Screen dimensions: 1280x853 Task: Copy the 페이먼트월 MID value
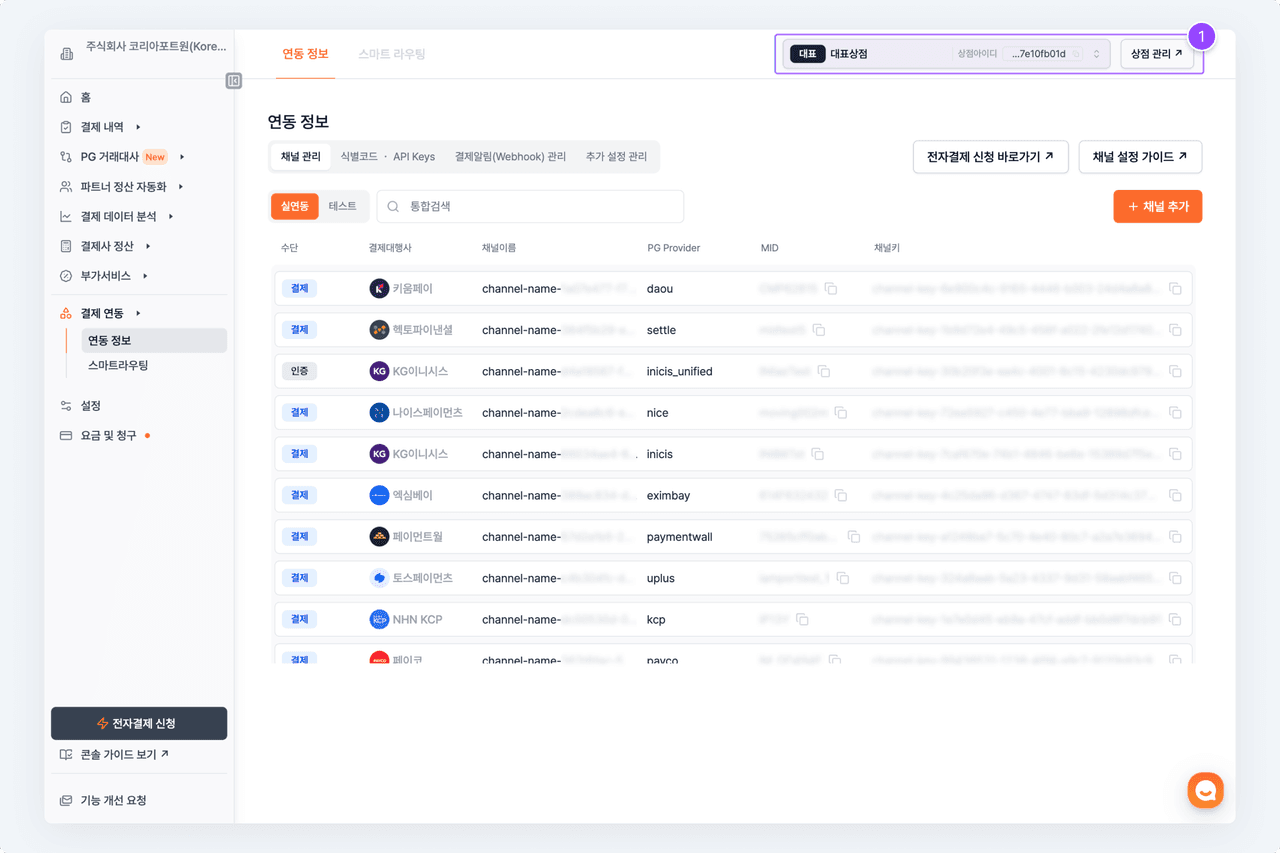[853, 537]
